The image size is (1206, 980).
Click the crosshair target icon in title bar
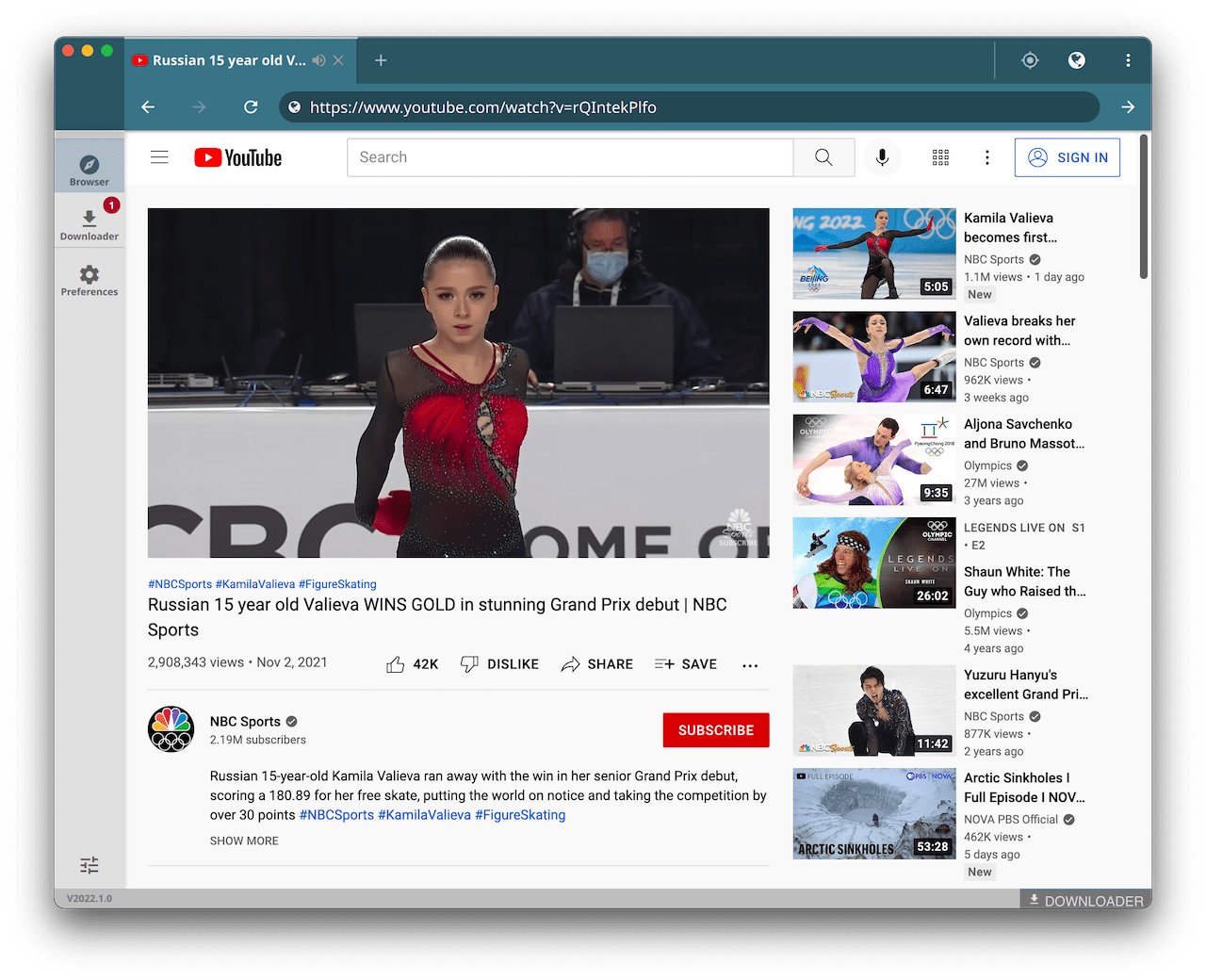point(1030,60)
